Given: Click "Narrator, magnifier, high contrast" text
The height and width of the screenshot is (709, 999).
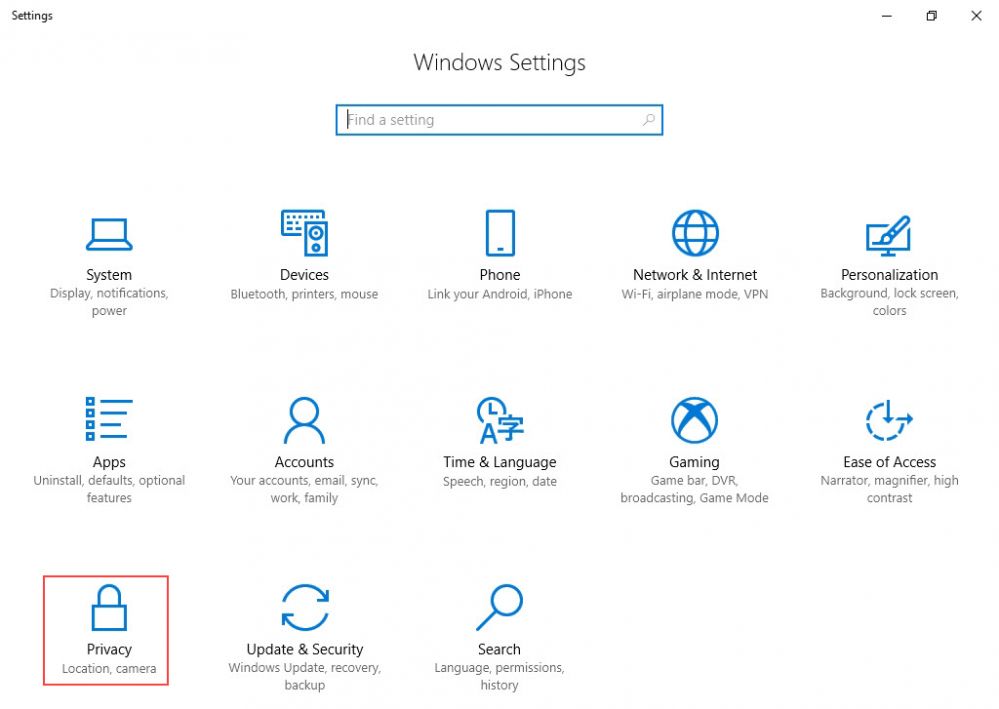Looking at the screenshot, I should (889, 489).
